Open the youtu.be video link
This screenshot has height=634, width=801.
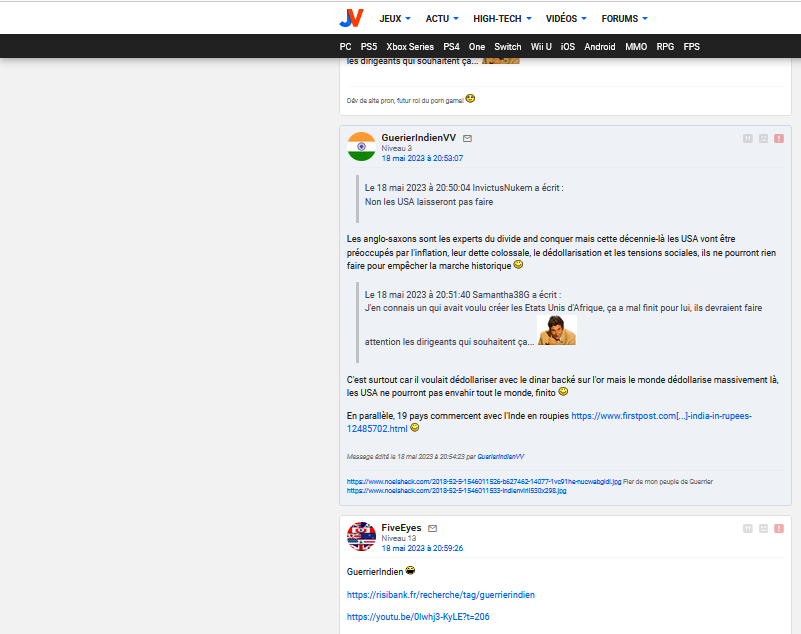(418, 617)
